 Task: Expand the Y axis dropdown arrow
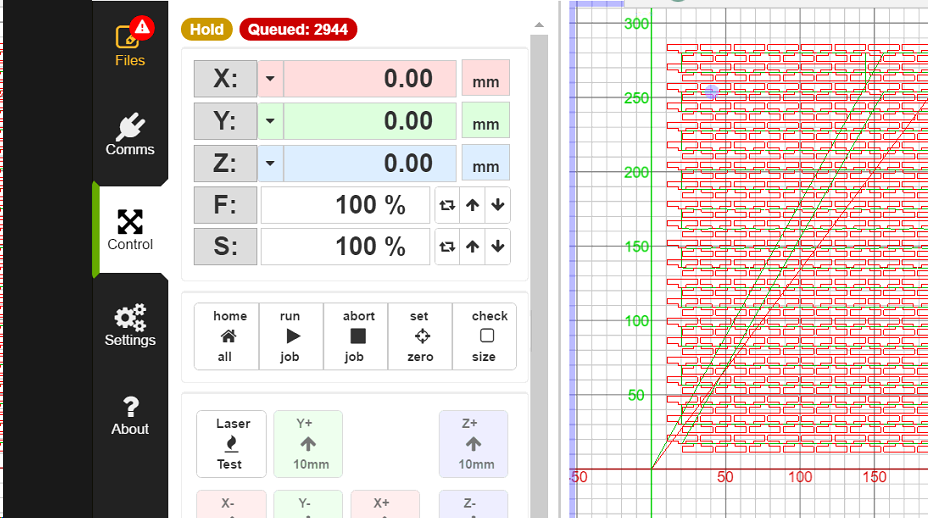pos(270,121)
